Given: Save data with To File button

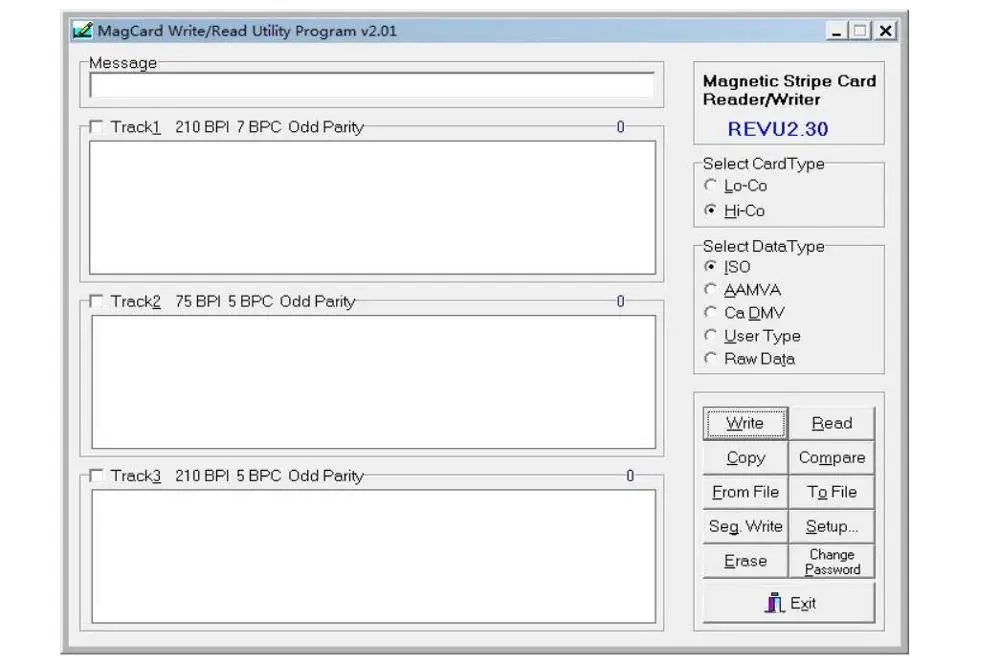Looking at the screenshot, I should click(832, 492).
